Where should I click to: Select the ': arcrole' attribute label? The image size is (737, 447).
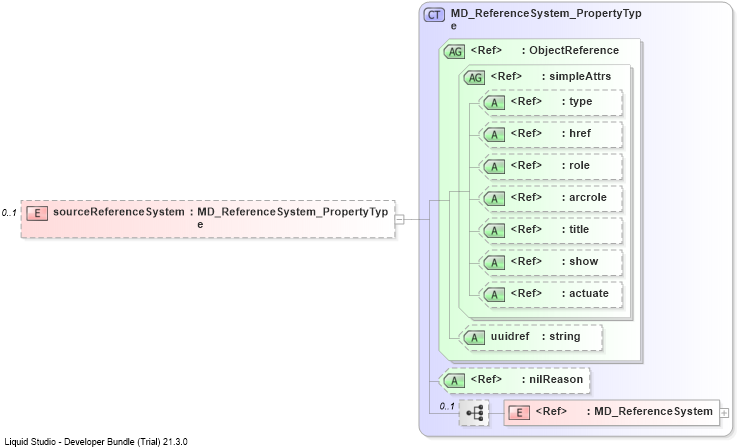click(584, 197)
